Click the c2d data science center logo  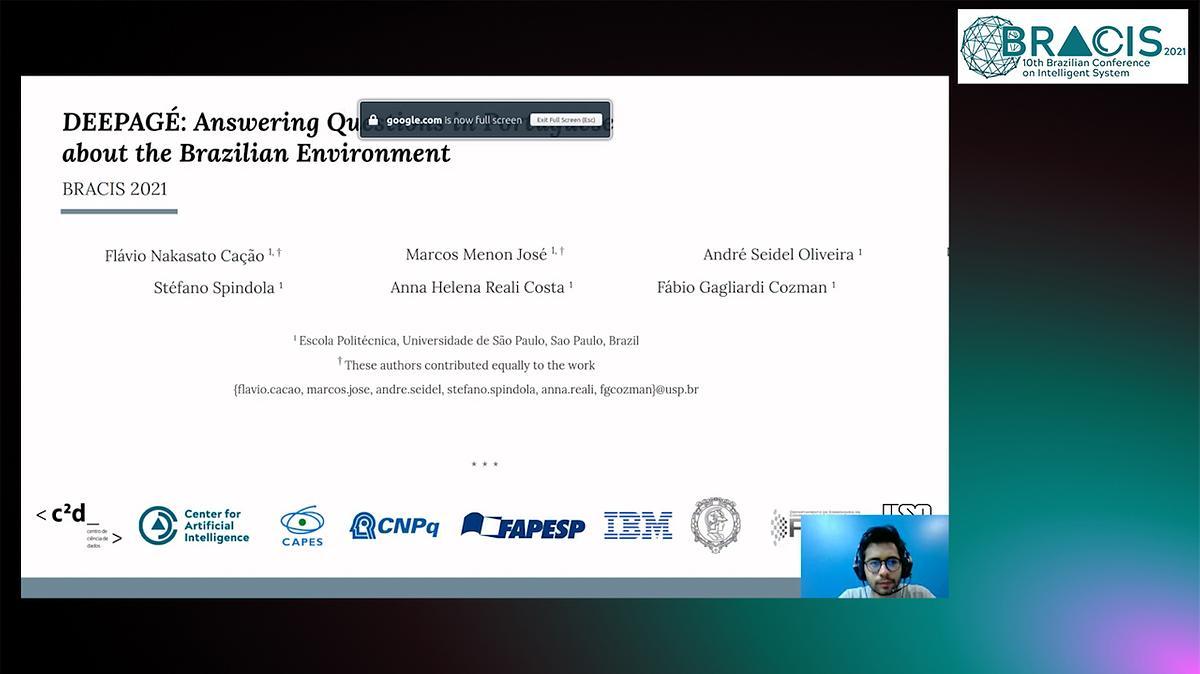click(78, 524)
